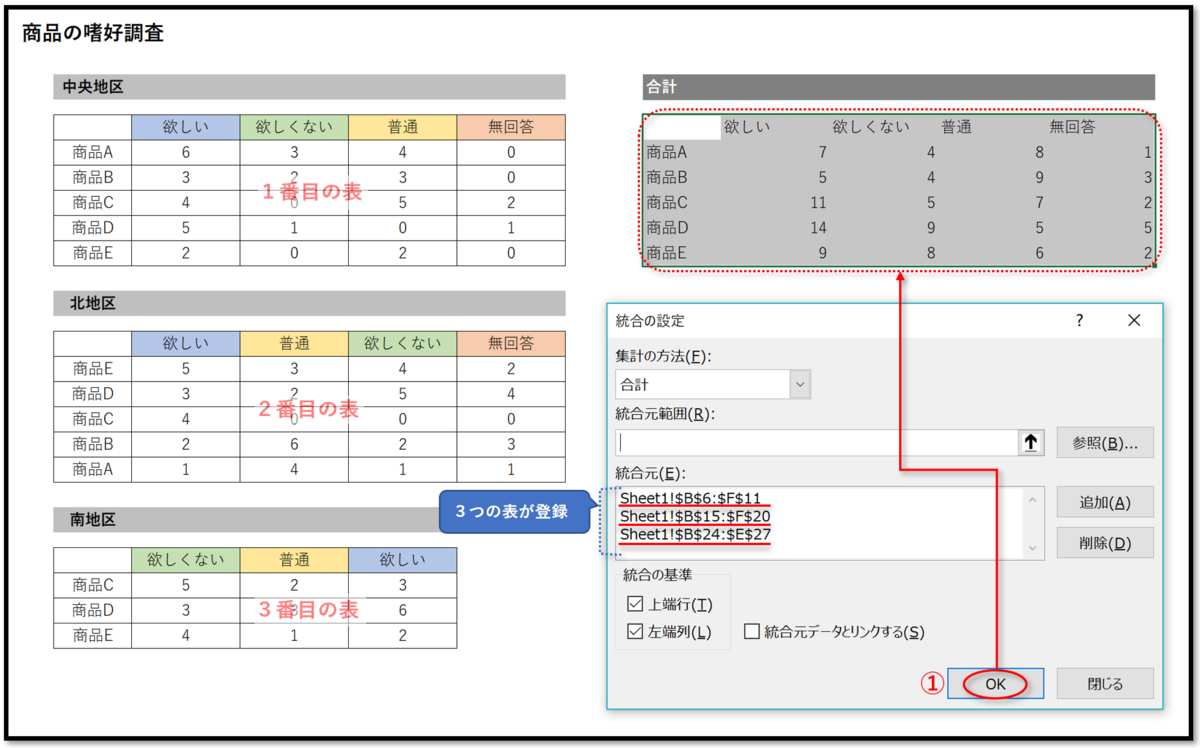Viewport: 1200px width, 748px height.
Task: Click the dropdown arrow next to 合計
Action: point(800,384)
